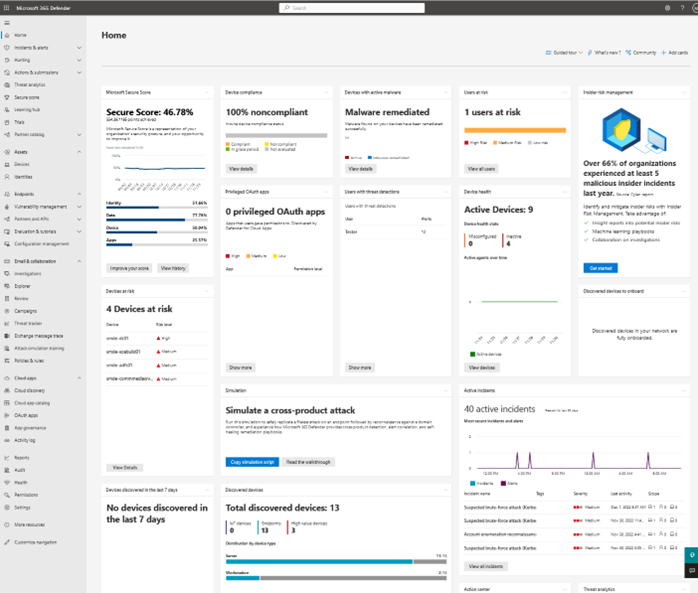Click Get started on insider risk
Screen dimensions: 698x593
pos(601,268)
